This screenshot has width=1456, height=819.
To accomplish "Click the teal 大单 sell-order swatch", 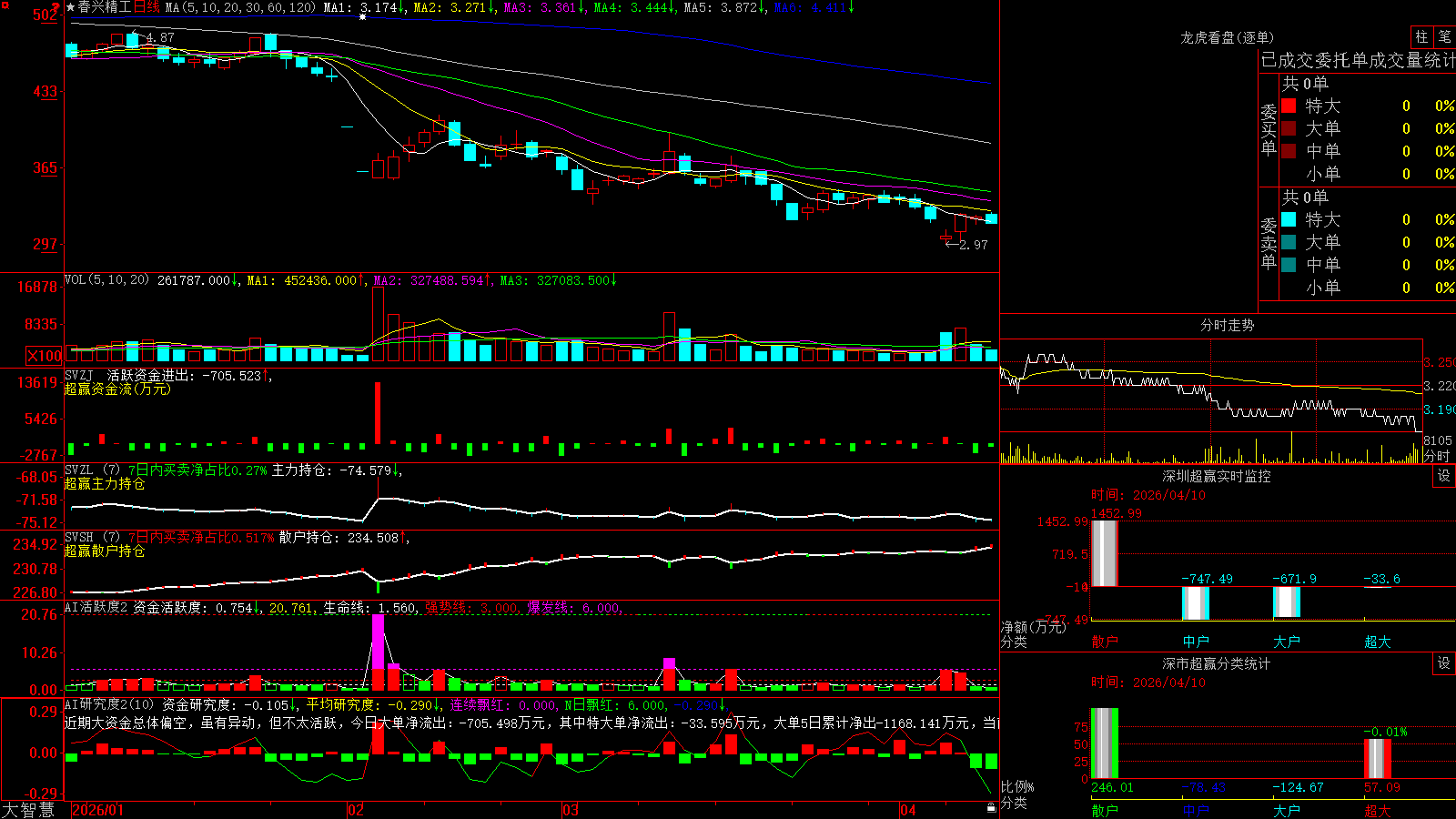I will pyautogui.click(x=1289, y=242).
